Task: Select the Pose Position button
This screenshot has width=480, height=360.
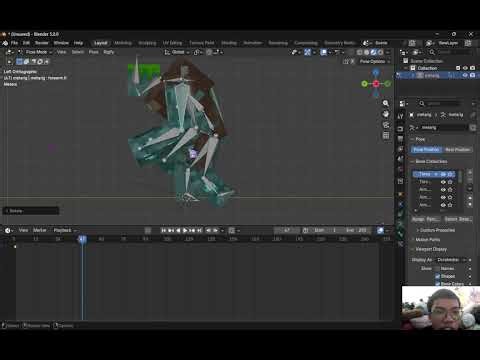Action: pos(426,149)
